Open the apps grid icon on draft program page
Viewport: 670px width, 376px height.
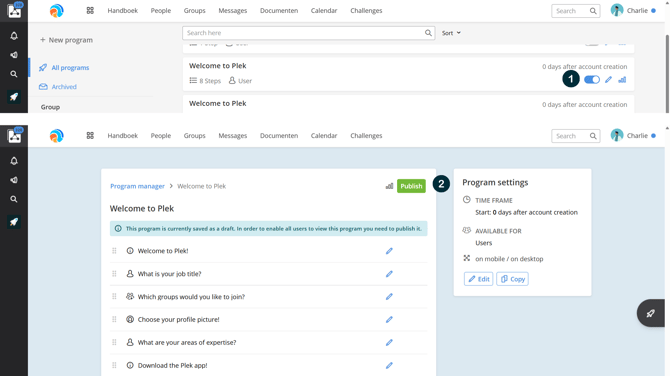[x=90, y=135]
